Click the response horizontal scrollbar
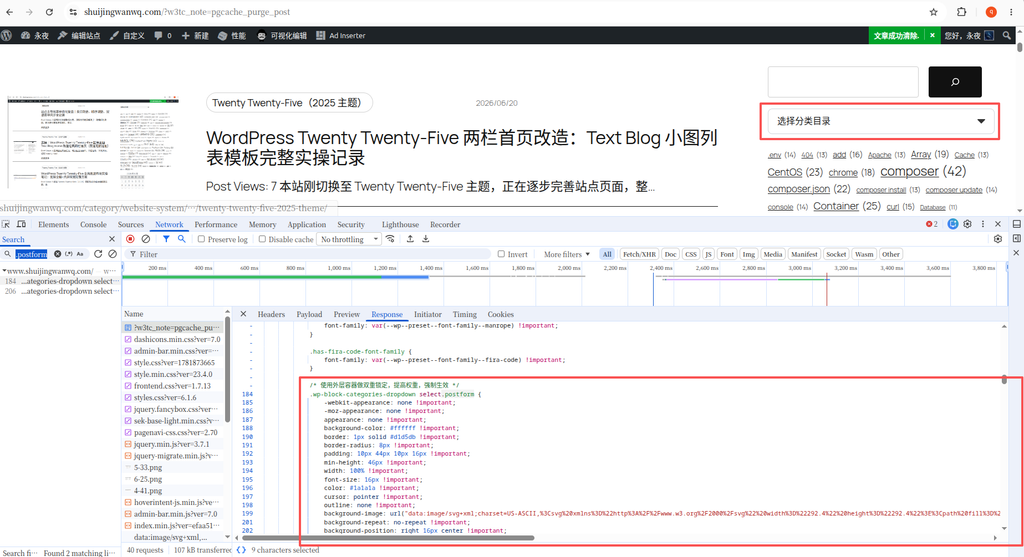Screen dimensions: 1024x557 click(388, 538)
